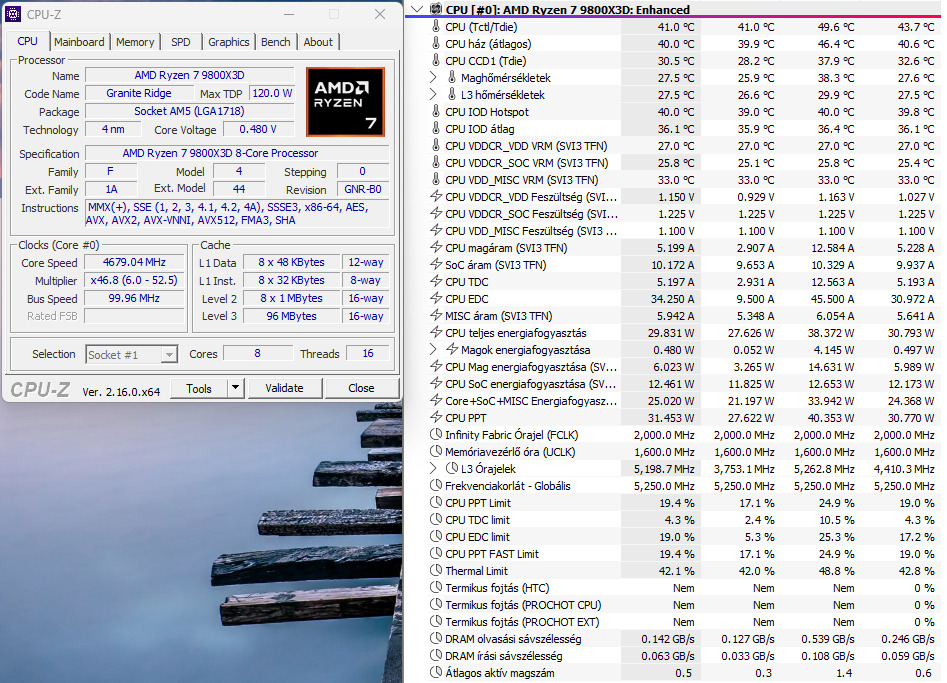
Task: Select the CPU TDC limit sensor row
Action: pyautogui.click(x=674, y=519)
